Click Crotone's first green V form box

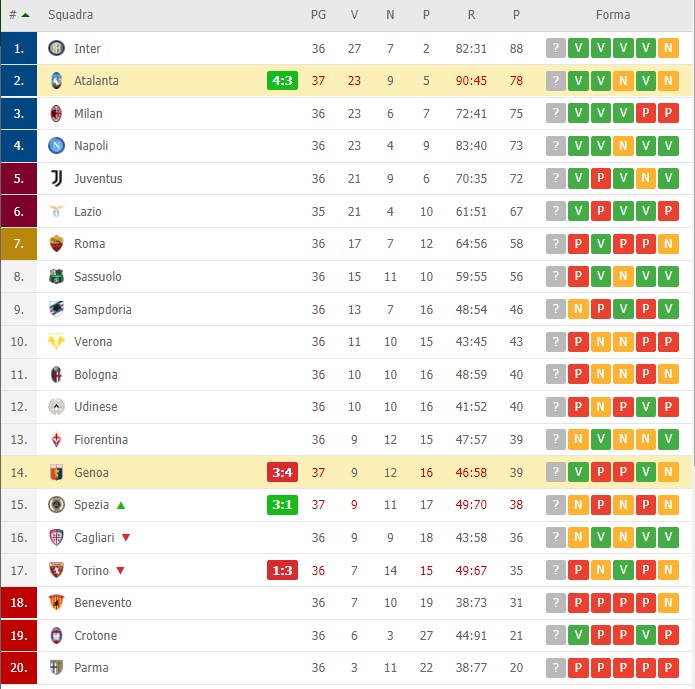(578, 635)
